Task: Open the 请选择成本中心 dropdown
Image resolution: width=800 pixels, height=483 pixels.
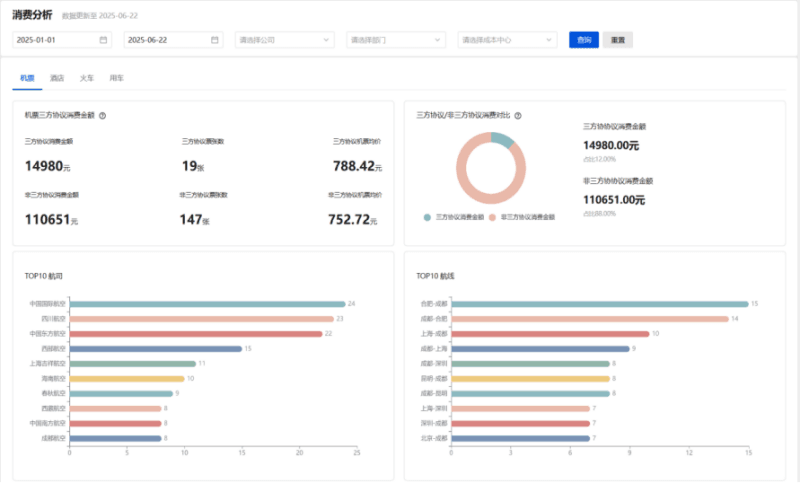Action: click(x=507, y=40)
